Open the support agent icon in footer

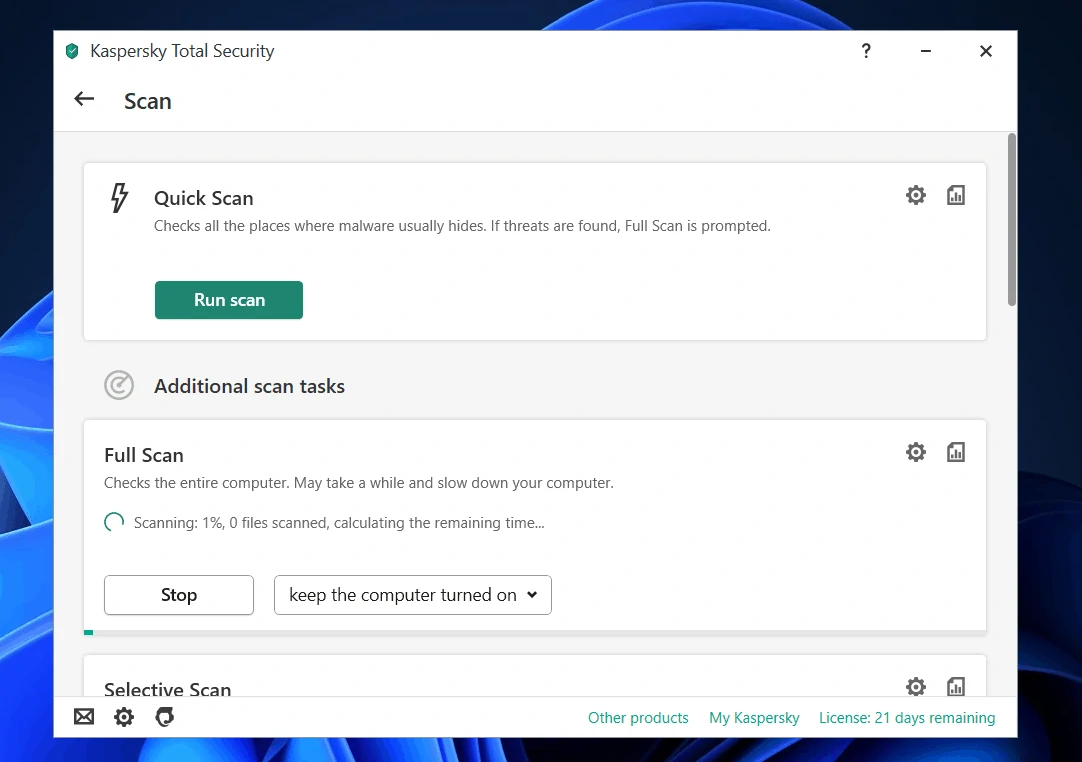point(165,717)
